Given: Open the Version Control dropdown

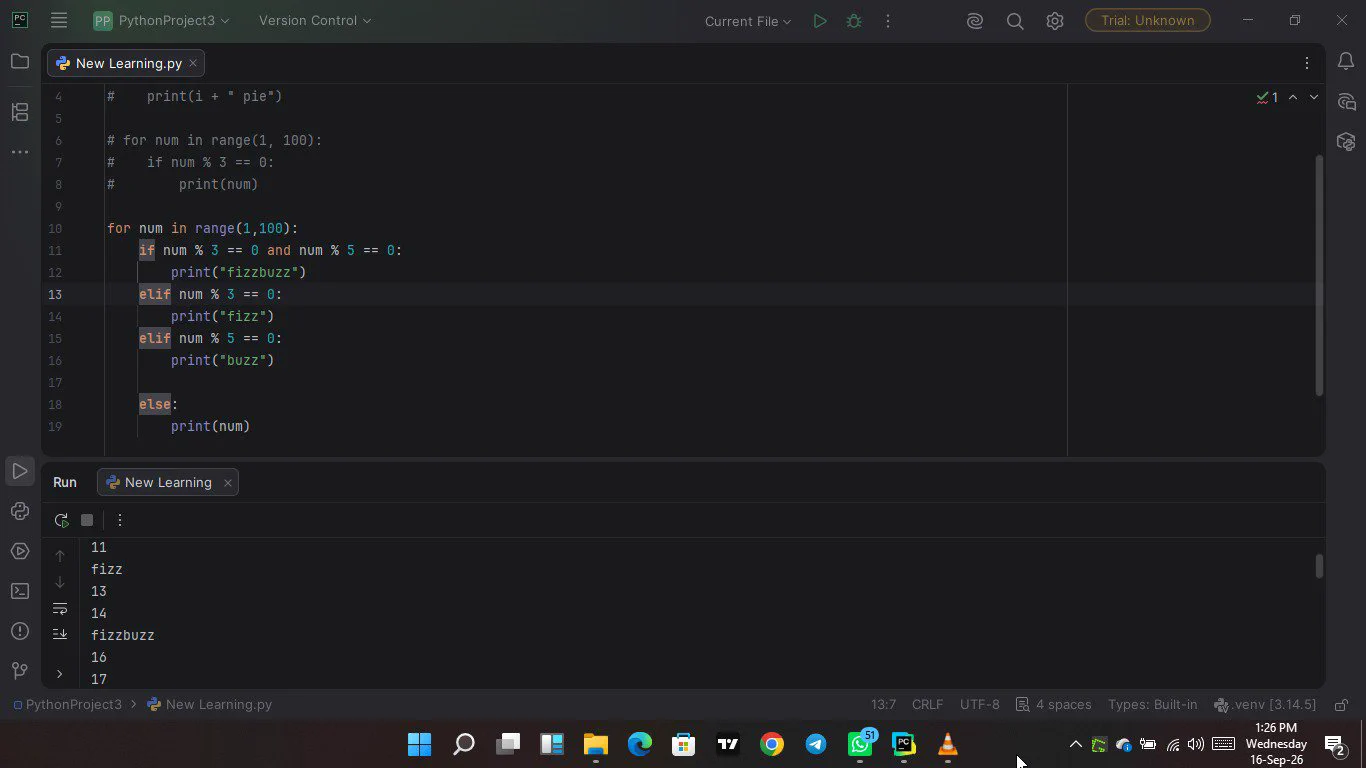Looking at the screenshot, I should (315, 21).
